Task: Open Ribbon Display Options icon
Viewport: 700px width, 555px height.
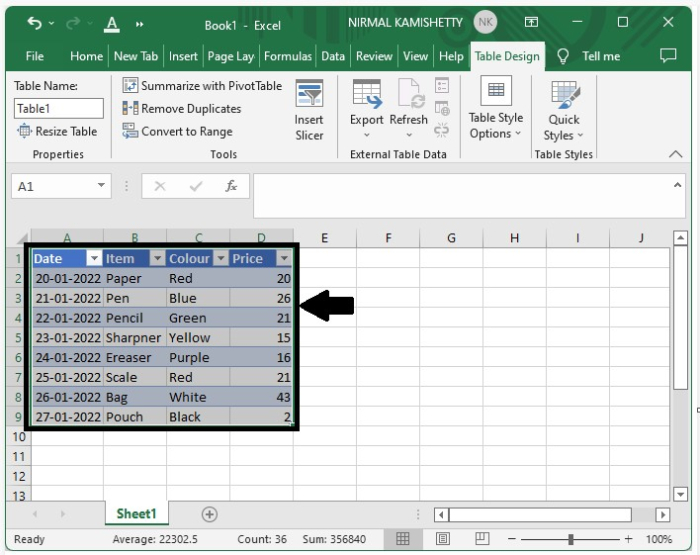Action: (531, 22)
